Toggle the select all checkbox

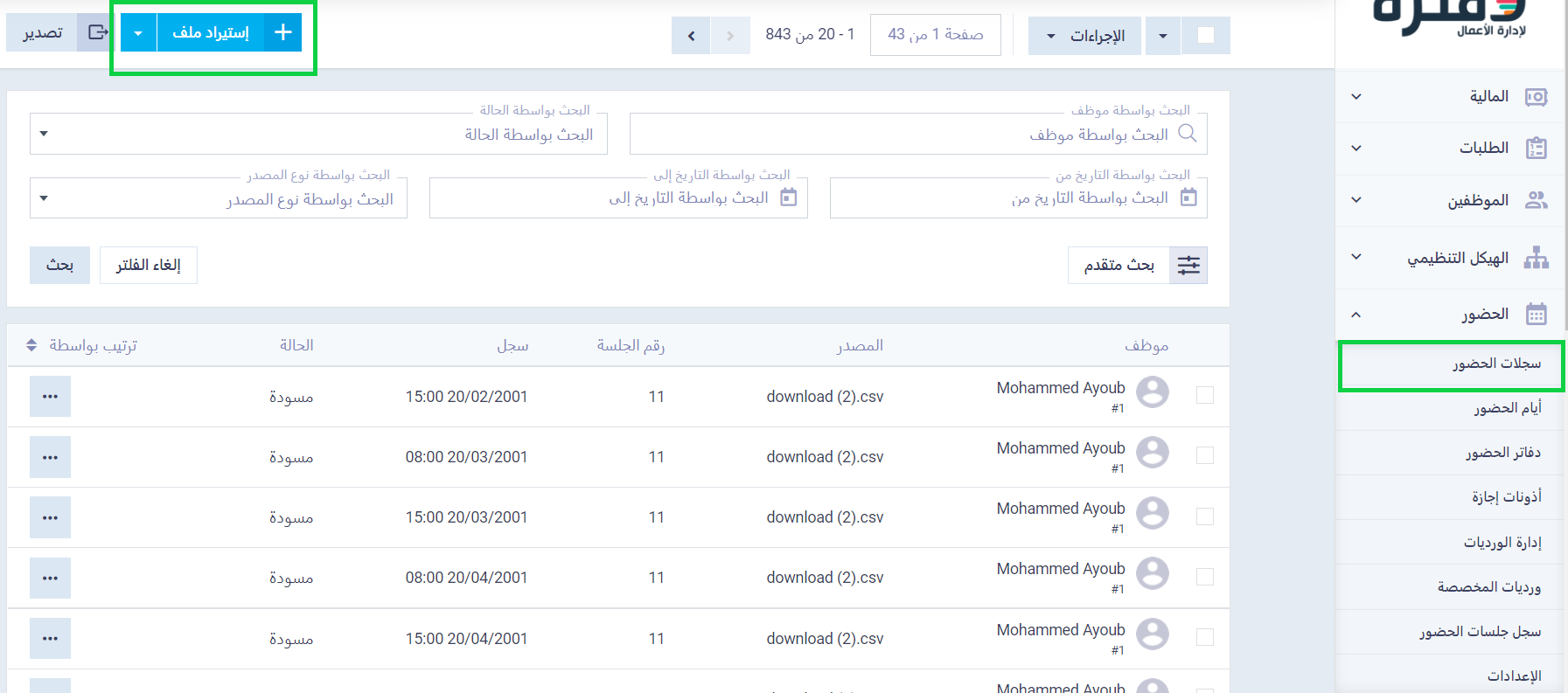[x=1206, y=36]
